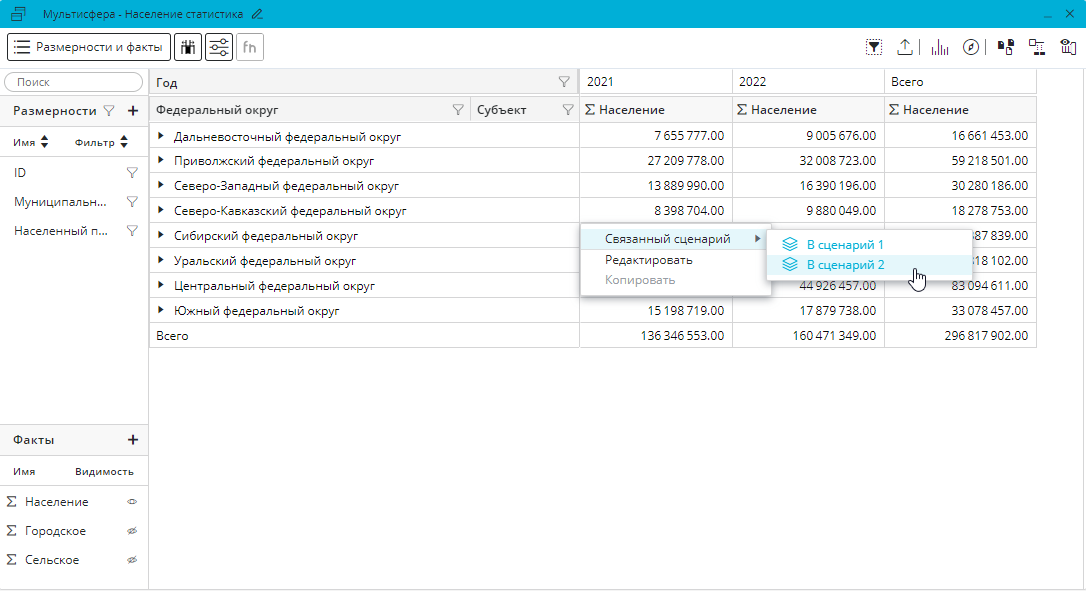Click the Поиск search field

[74, 82]
